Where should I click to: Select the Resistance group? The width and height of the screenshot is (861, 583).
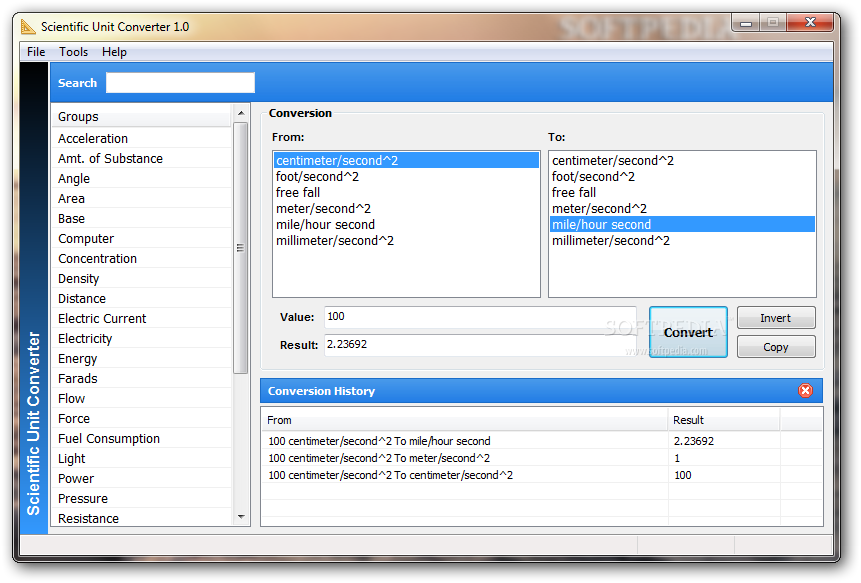pyautogui.click(x=142, y=518)
